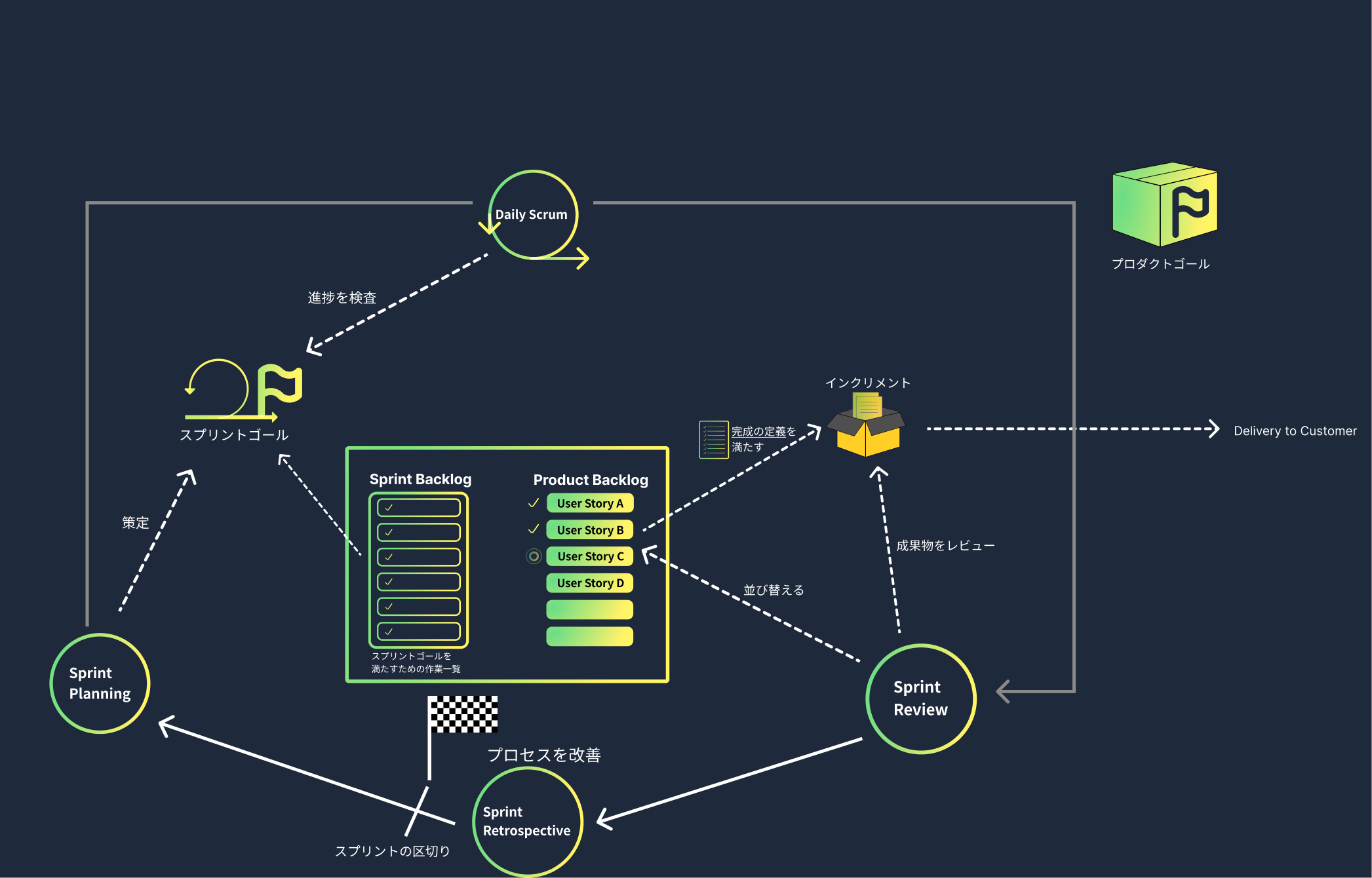
Task: Click the Daily Scrum loop circle
Action: [532, 215]
